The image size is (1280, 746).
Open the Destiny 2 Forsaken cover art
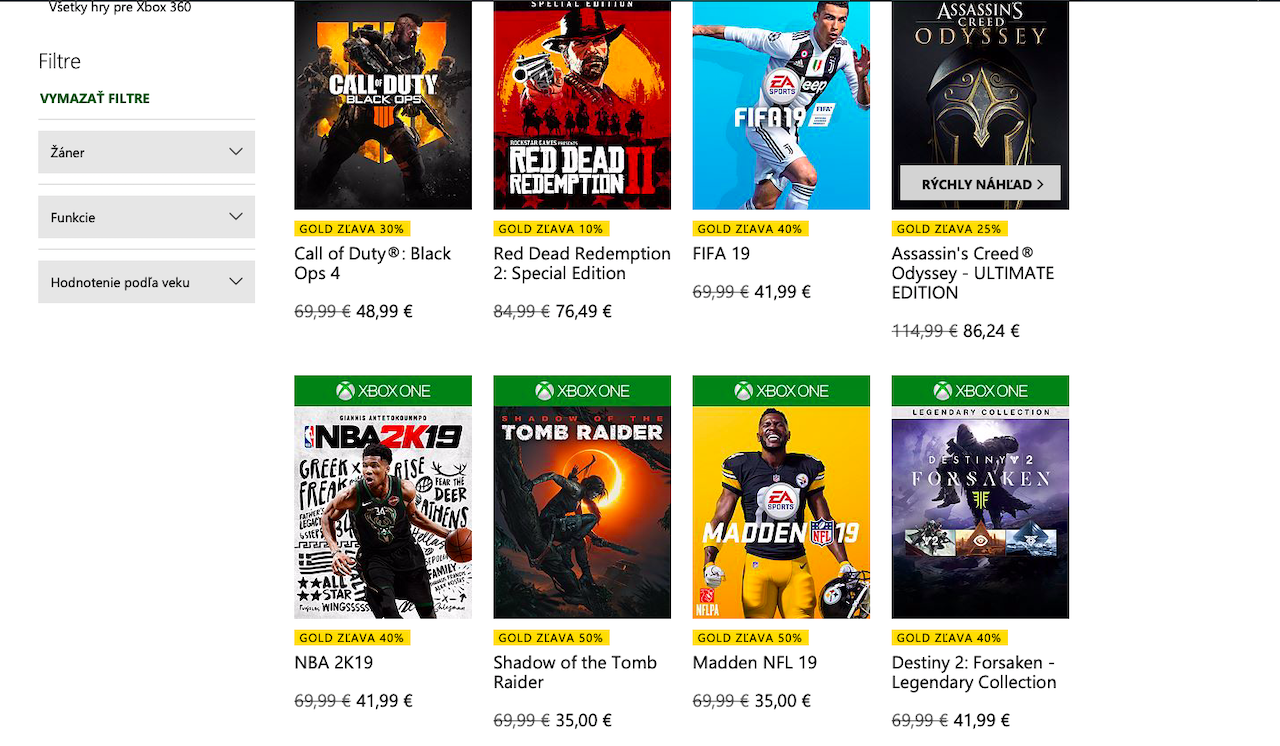tap(980, 512)
